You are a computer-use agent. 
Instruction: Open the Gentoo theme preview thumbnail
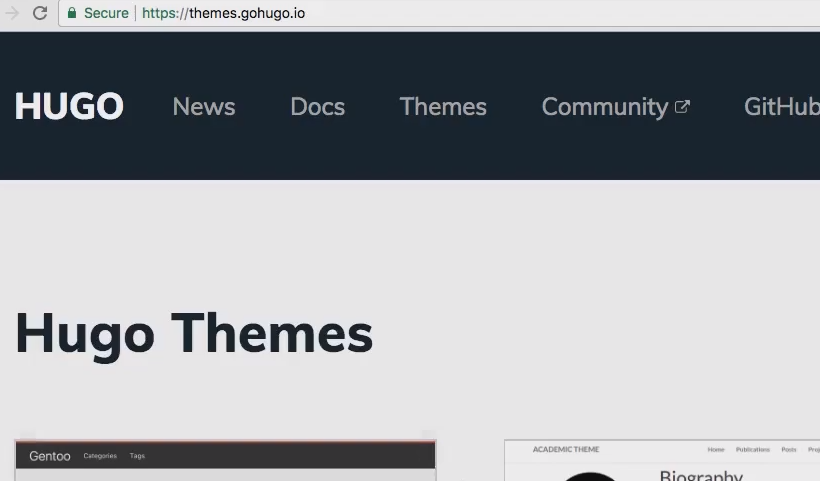(225, 461)
